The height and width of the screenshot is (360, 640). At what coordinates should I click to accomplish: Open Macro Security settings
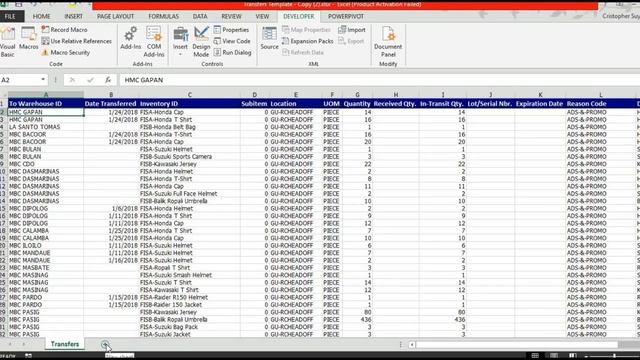[x=66, y=53]
